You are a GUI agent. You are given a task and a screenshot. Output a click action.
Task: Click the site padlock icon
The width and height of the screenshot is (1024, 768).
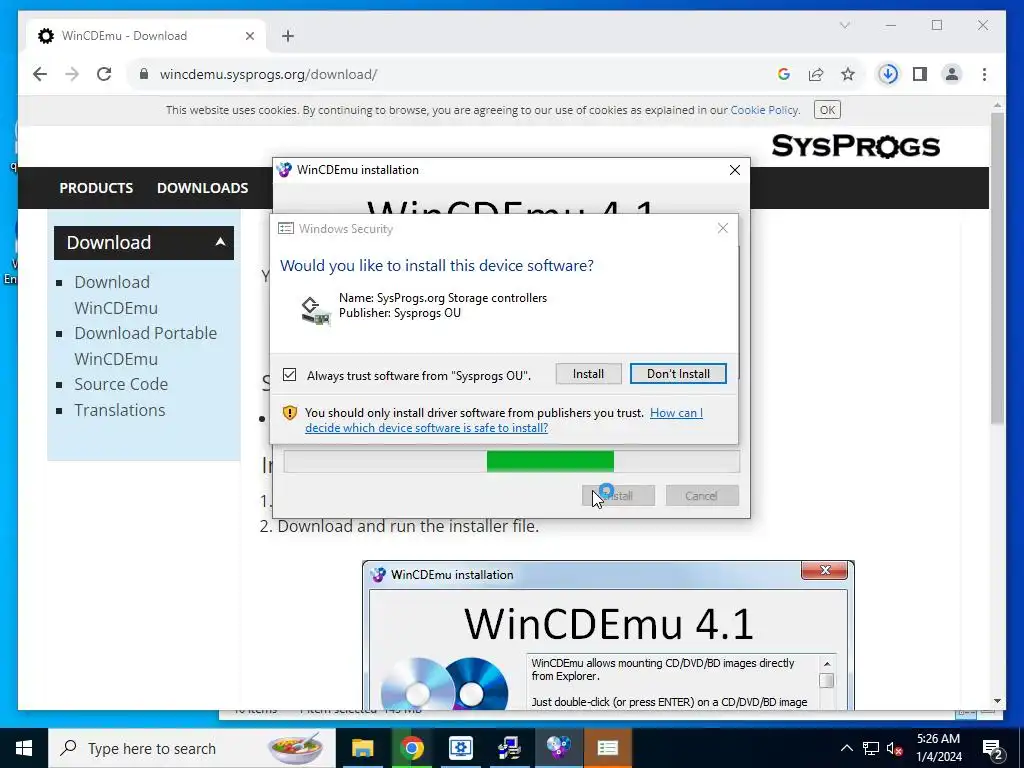144,74
